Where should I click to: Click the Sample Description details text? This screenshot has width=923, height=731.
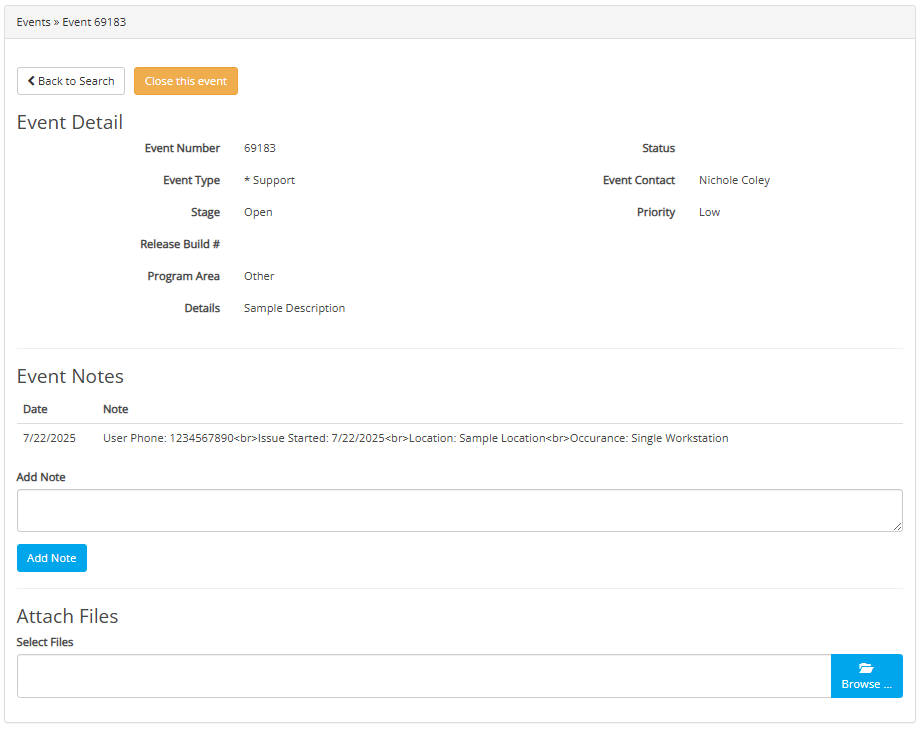point(294,308)
